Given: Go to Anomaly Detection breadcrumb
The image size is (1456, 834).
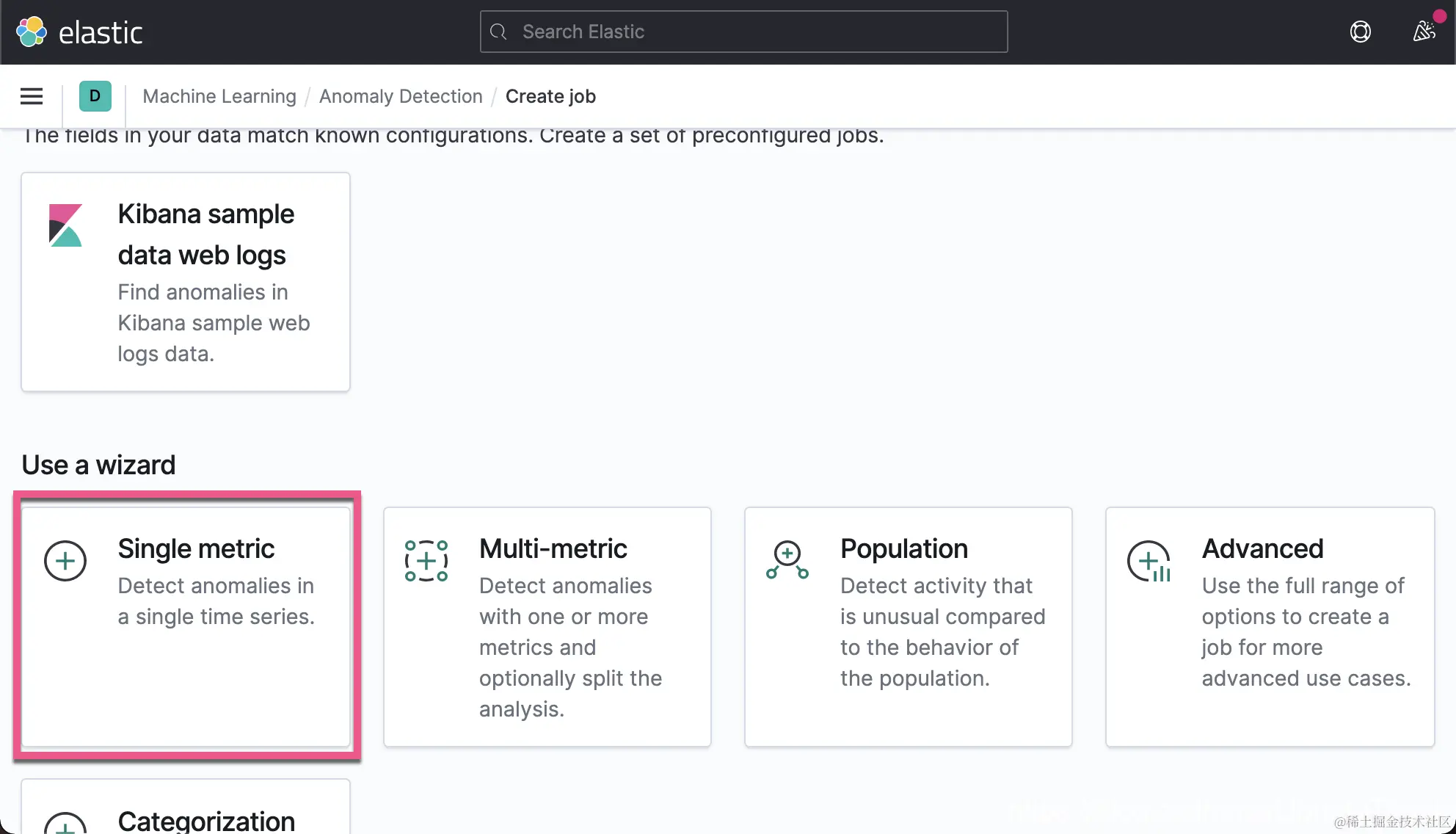Looking at the screenshot, I should (x=401, y=96).
